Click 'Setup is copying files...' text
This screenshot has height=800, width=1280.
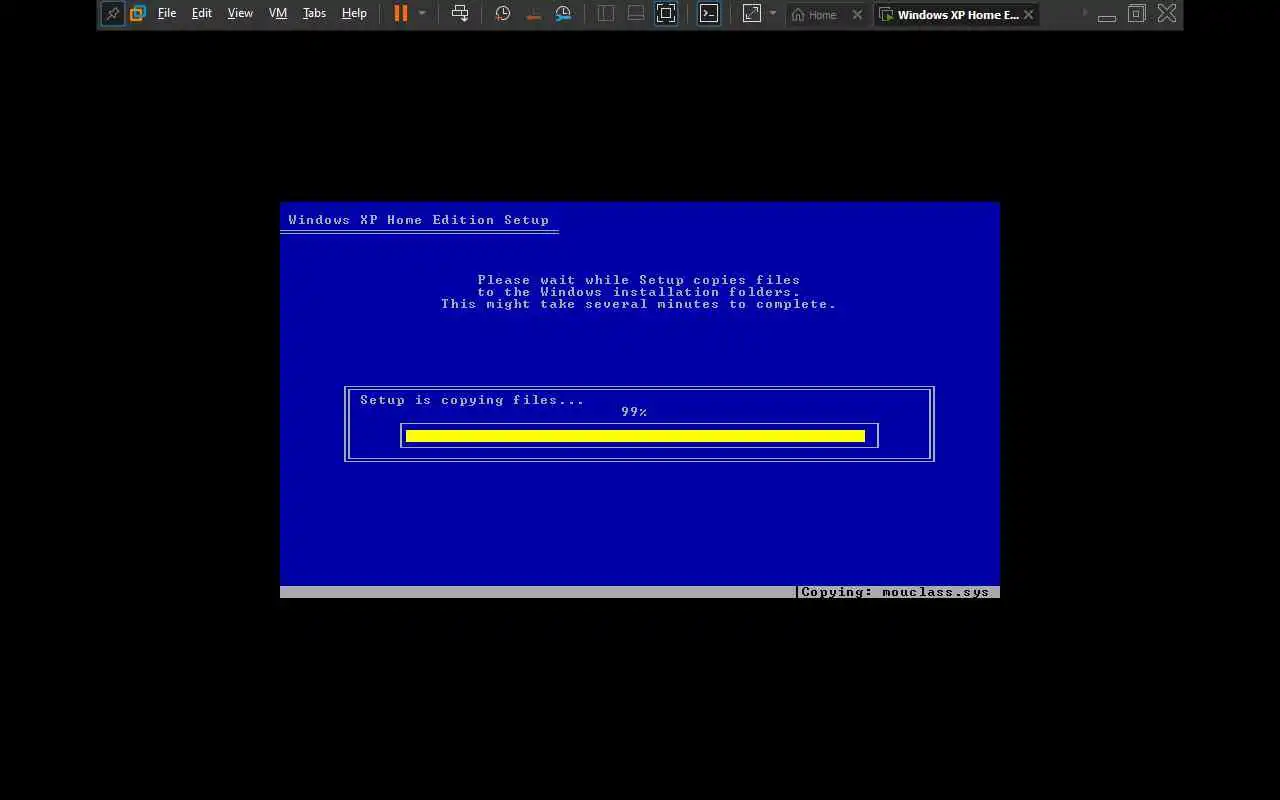point(472,400)
